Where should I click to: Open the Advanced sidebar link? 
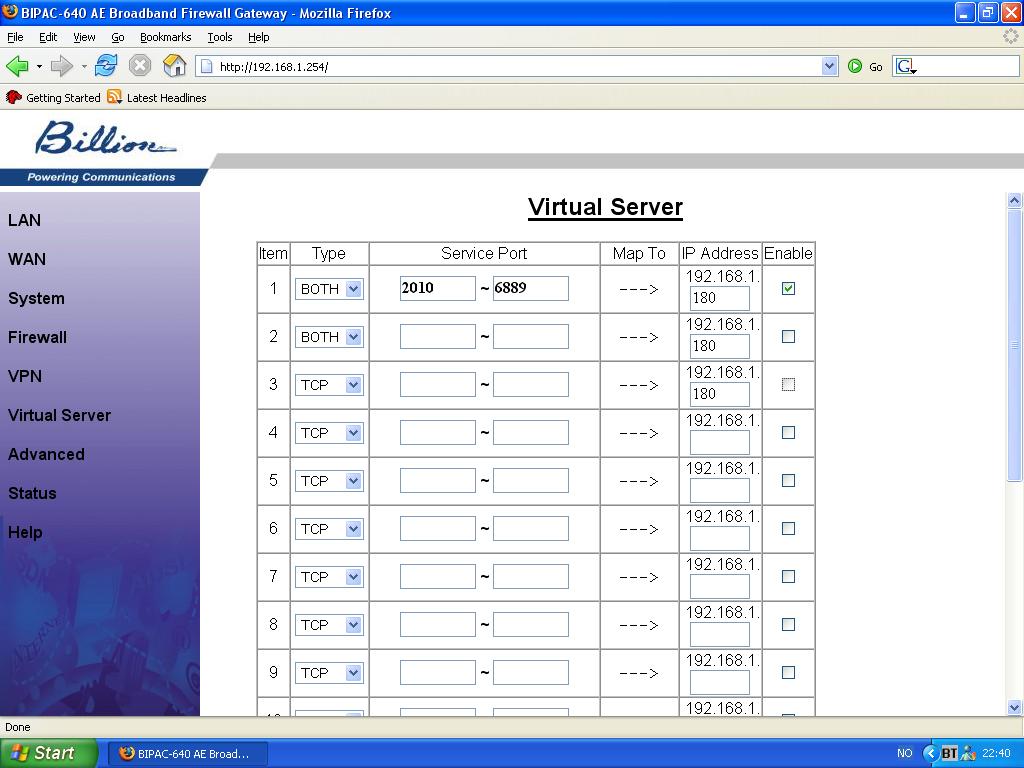point(46,455)
